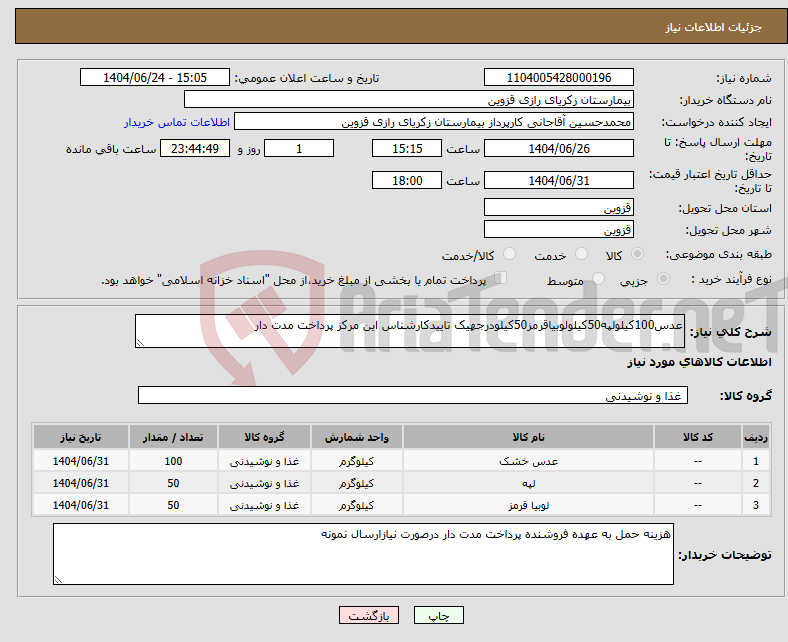This screenshot has height=642, width=788.
Task: Click the توضیحات خریدار notes textarea
Action: tap(363, 554)
